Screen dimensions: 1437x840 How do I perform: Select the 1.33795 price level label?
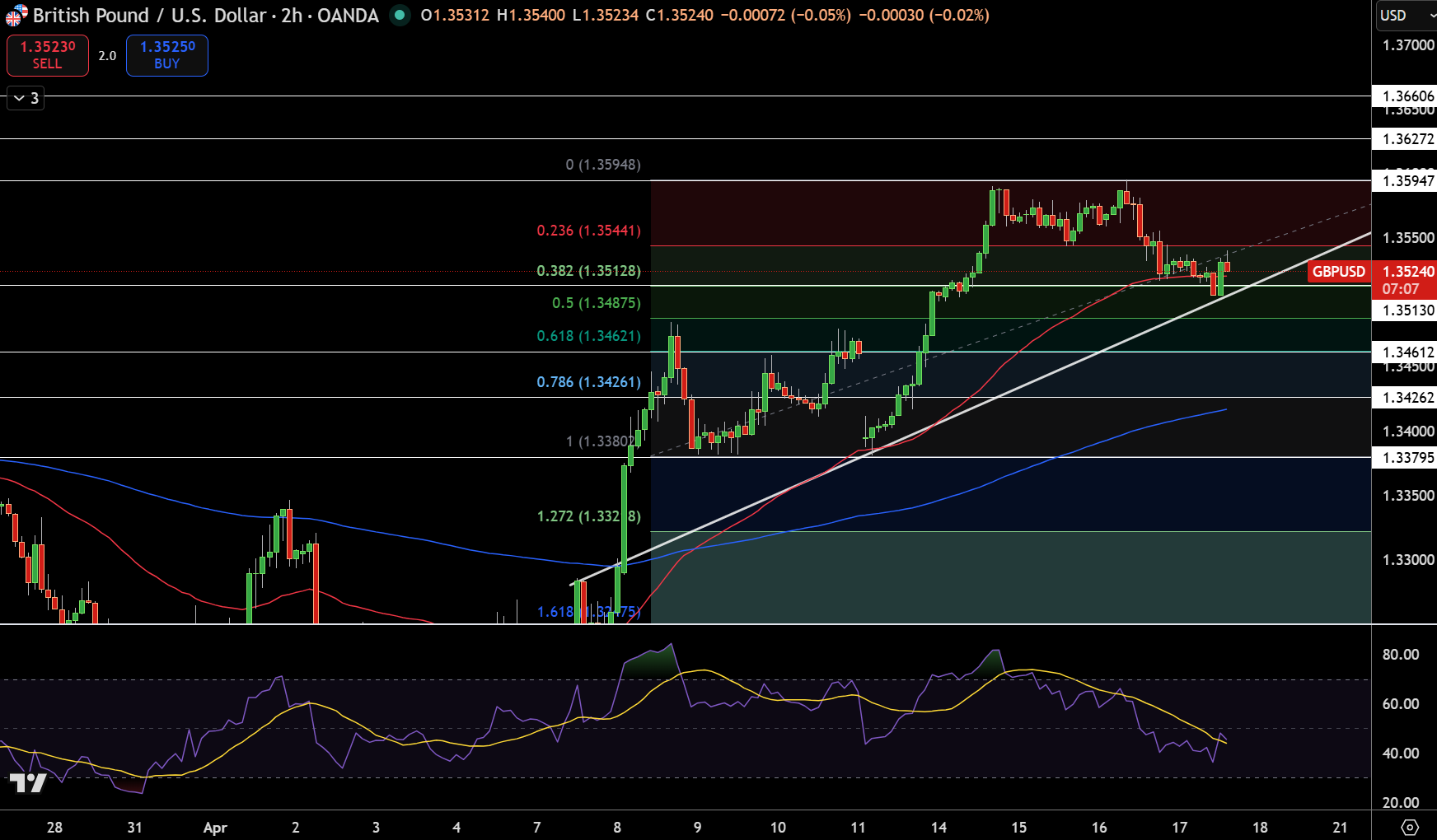(x=1406, y=458)
